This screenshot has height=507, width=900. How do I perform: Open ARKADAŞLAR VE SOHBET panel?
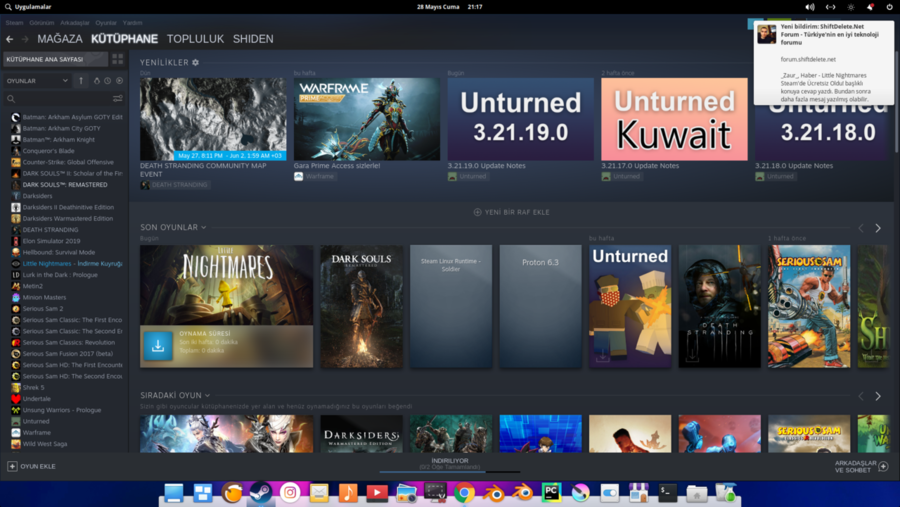pyautogui.click(x=861, y=466)
